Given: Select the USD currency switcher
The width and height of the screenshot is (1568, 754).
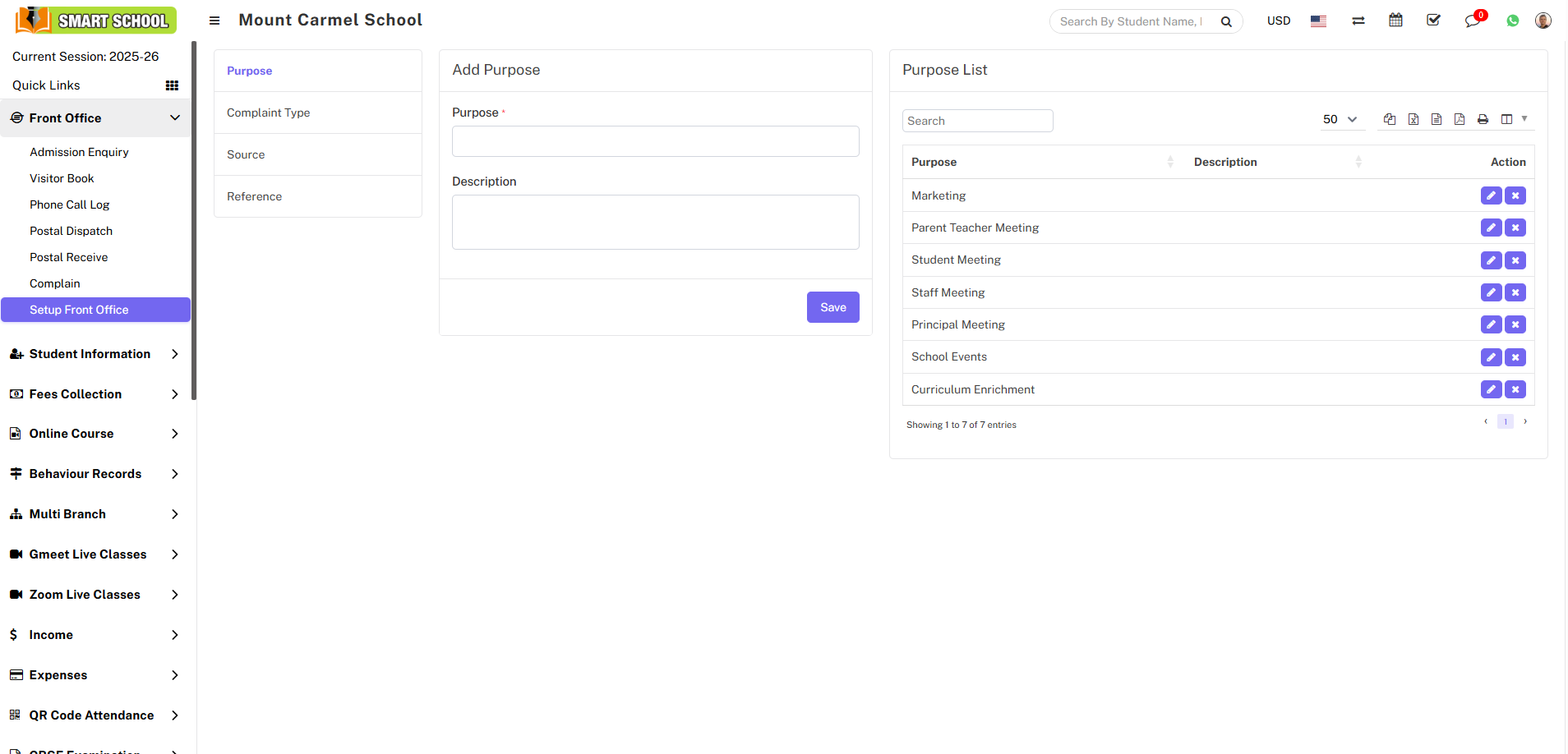Looking at the screenshot, I should 1278,21.
